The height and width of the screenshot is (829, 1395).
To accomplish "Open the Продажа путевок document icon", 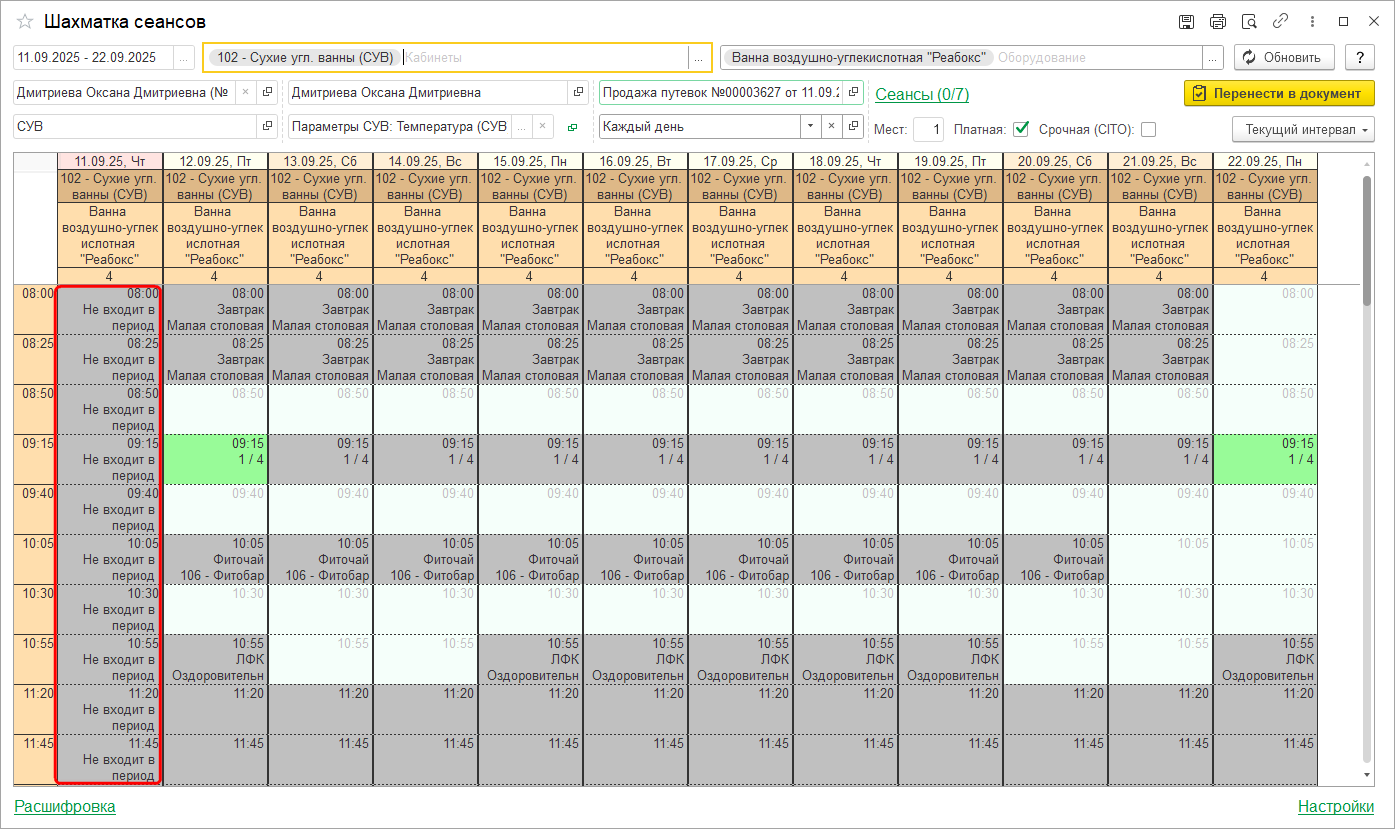I will tap(853, 93).
